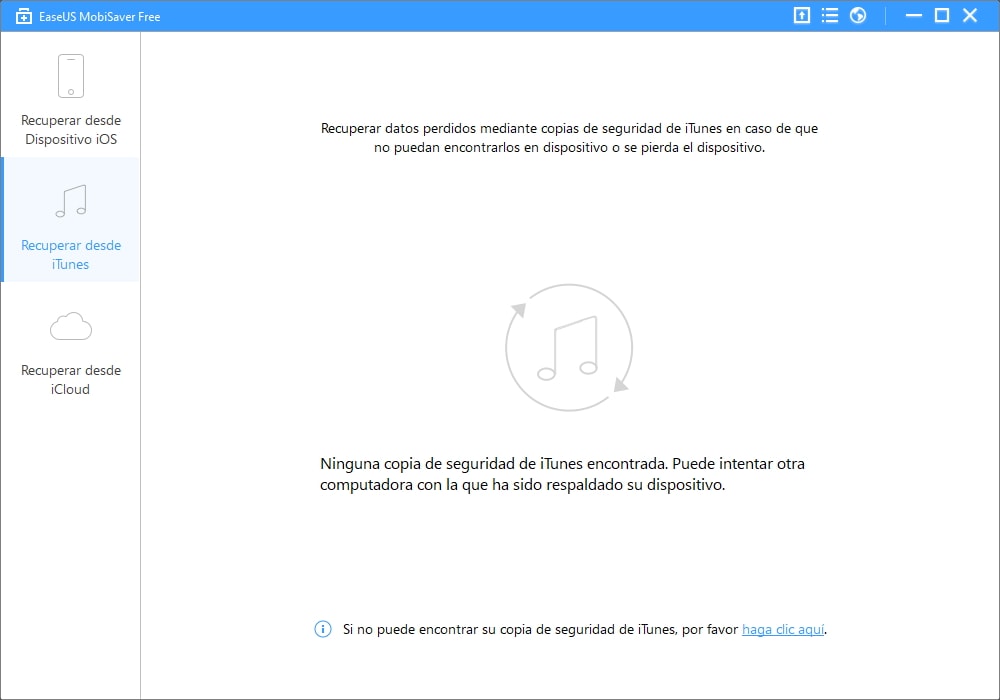Click the globe language icon
The height and width of the screenshot is (700, 1000).
click(858, 15)
